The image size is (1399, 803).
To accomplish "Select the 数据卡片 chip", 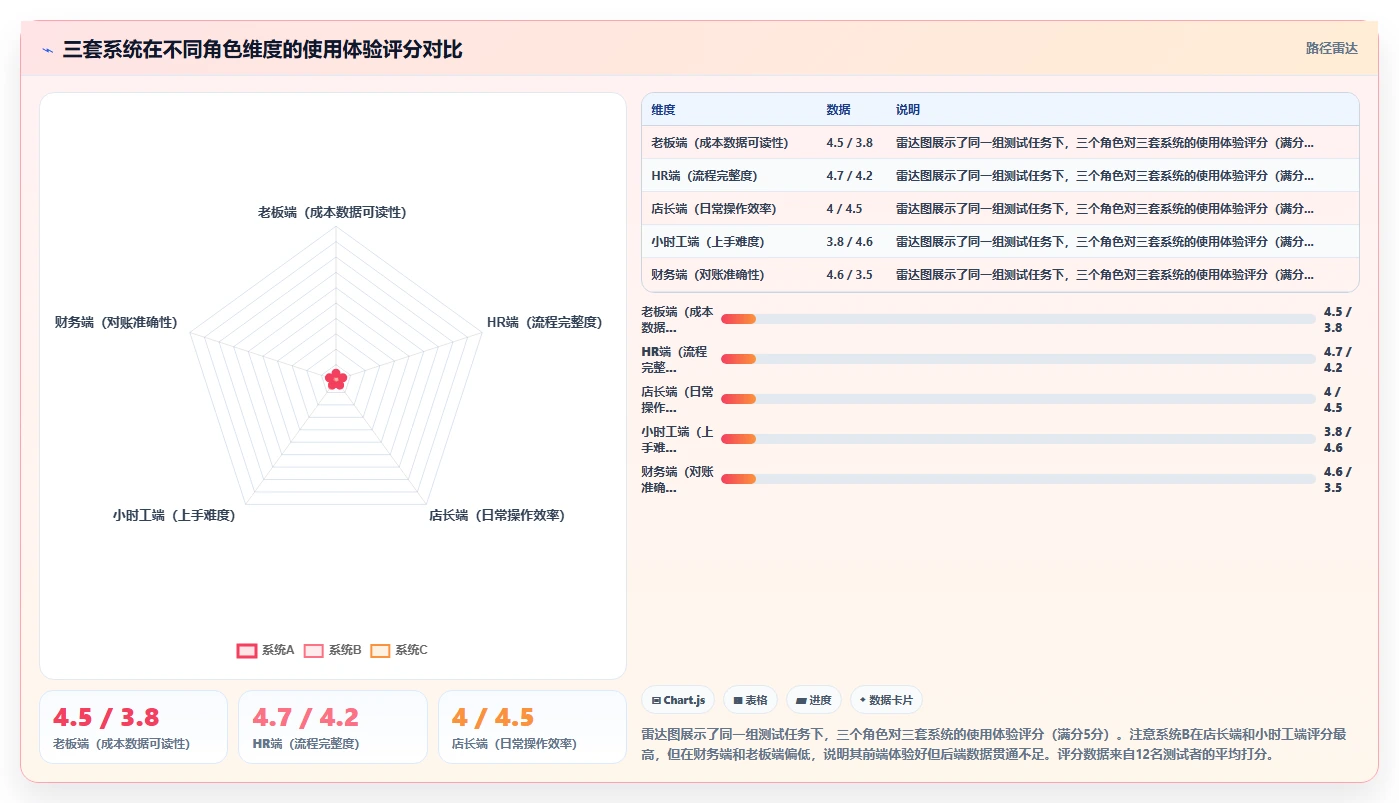I will [886, 701].
